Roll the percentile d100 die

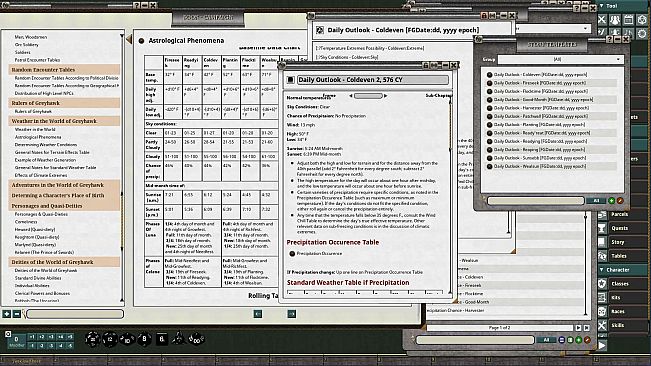point(196,339)
